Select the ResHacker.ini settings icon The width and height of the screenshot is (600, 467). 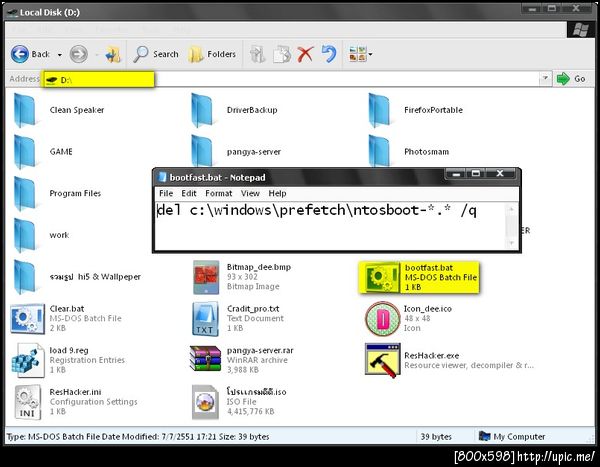pyautogui.click(x=28, y=402)
